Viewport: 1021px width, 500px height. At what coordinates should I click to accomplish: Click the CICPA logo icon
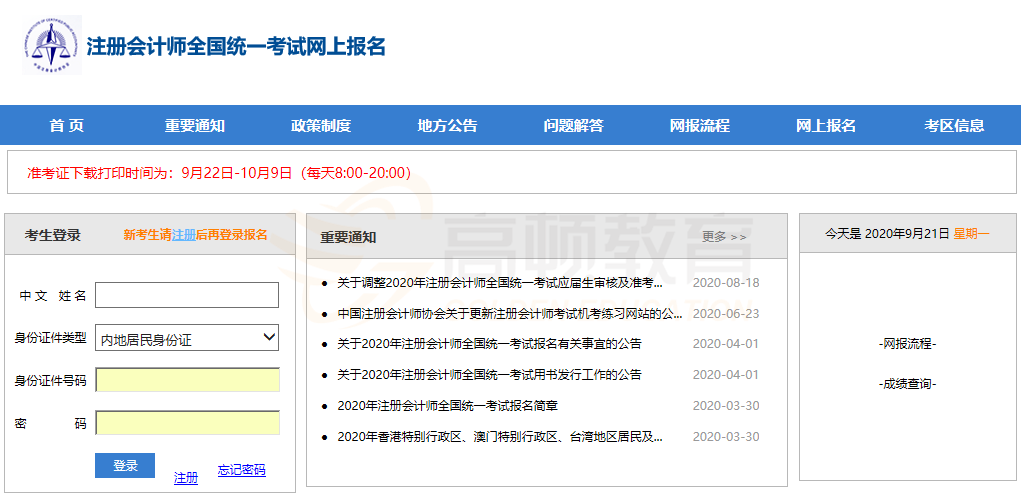[52, 45]
